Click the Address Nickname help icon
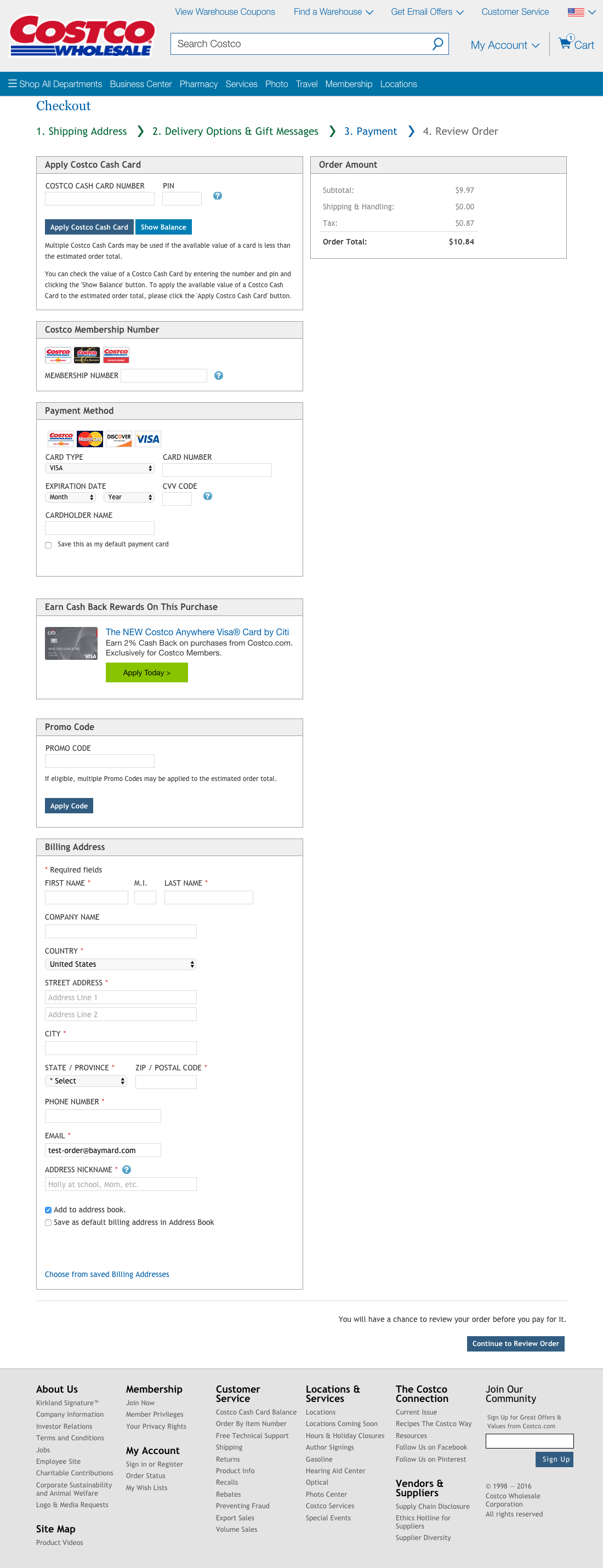 (x=127, y=1170)
